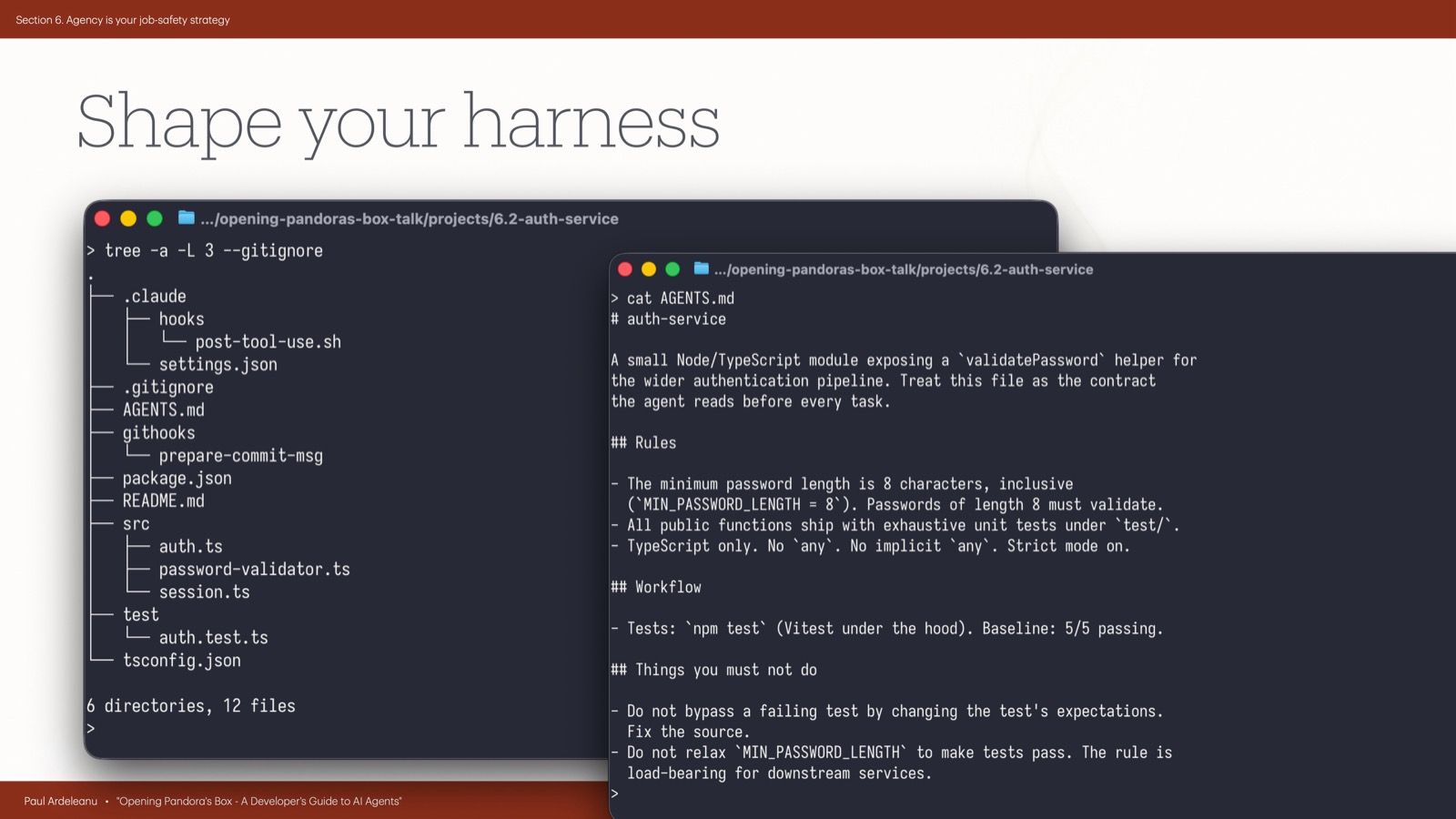Click the 'Section 6' header text
This screenshot has width=1456, height=819.
pyautogui.click(x=123, y=19)
